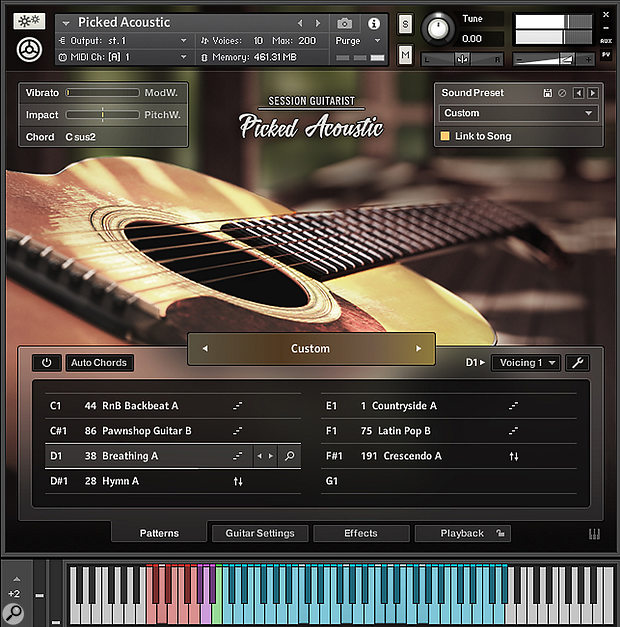The height and width of the screenshot is (627, 620).
Task: Open the Sound Preset Custom dropdown
Action: point(518,113)
